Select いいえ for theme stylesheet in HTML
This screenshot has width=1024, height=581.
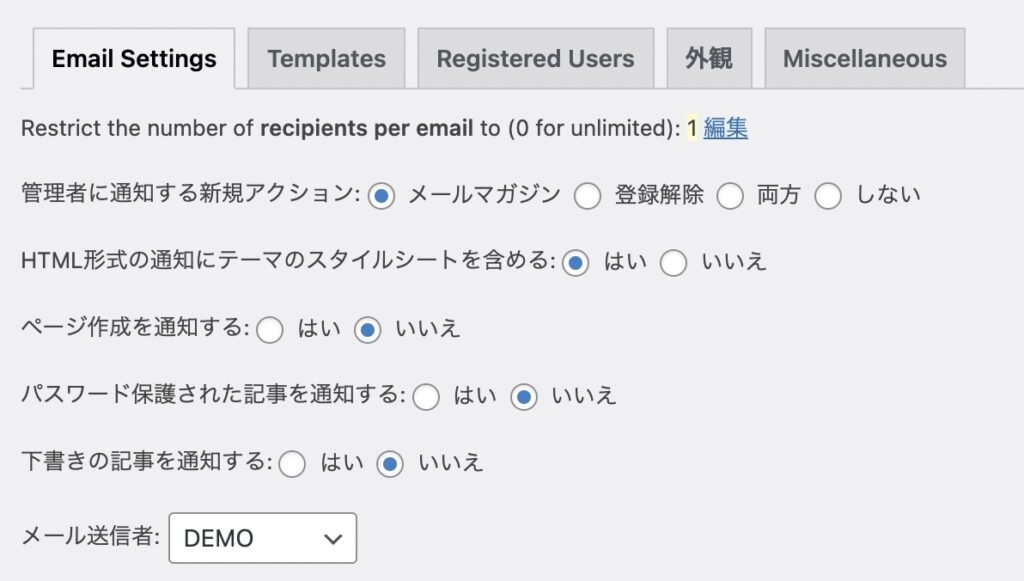click(x=674, y=263)
